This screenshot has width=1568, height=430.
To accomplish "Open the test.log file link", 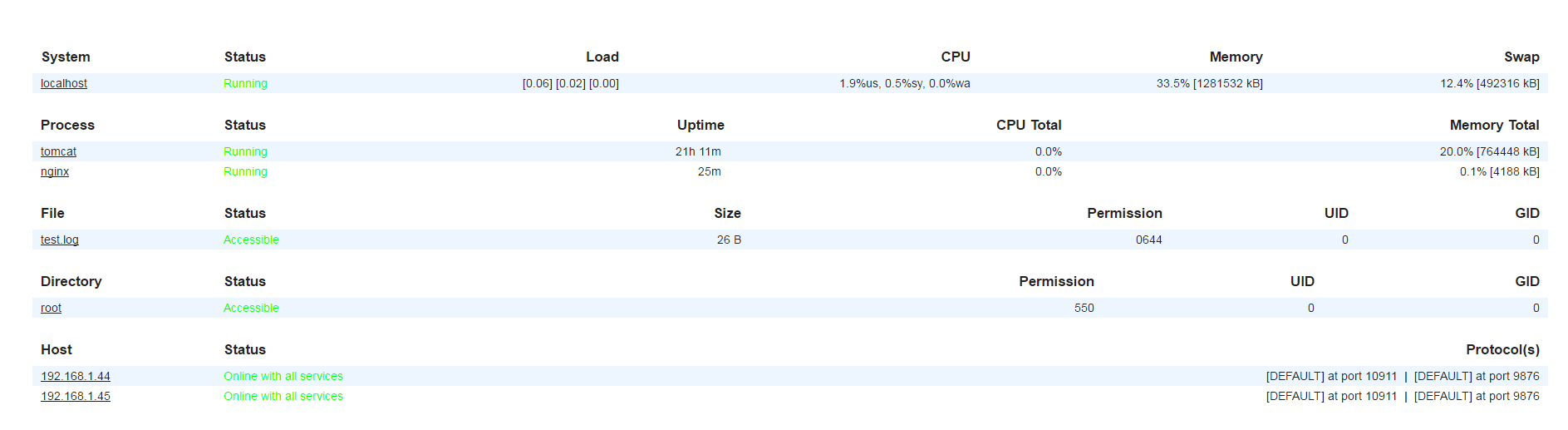I will tap(60, 240).
